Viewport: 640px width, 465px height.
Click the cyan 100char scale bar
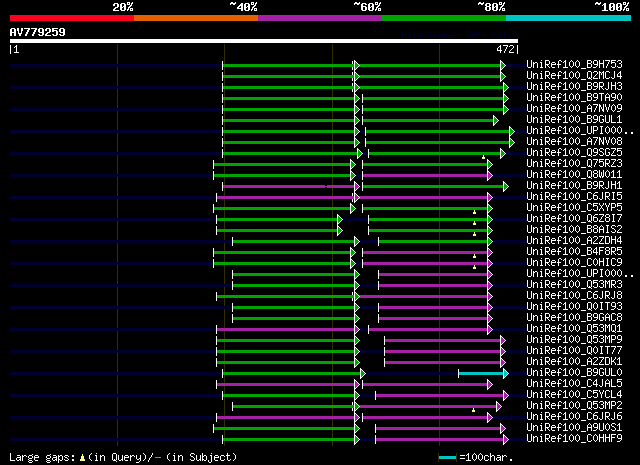[447, 458]
